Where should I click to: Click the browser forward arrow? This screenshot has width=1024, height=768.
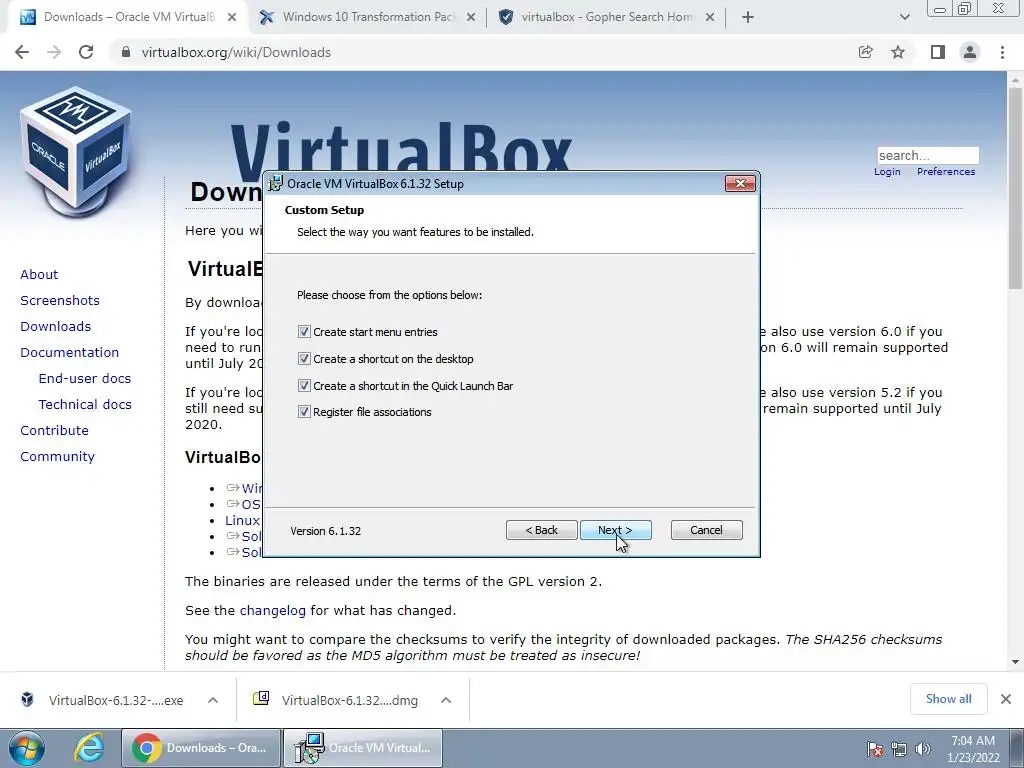[x=54, y=52]
